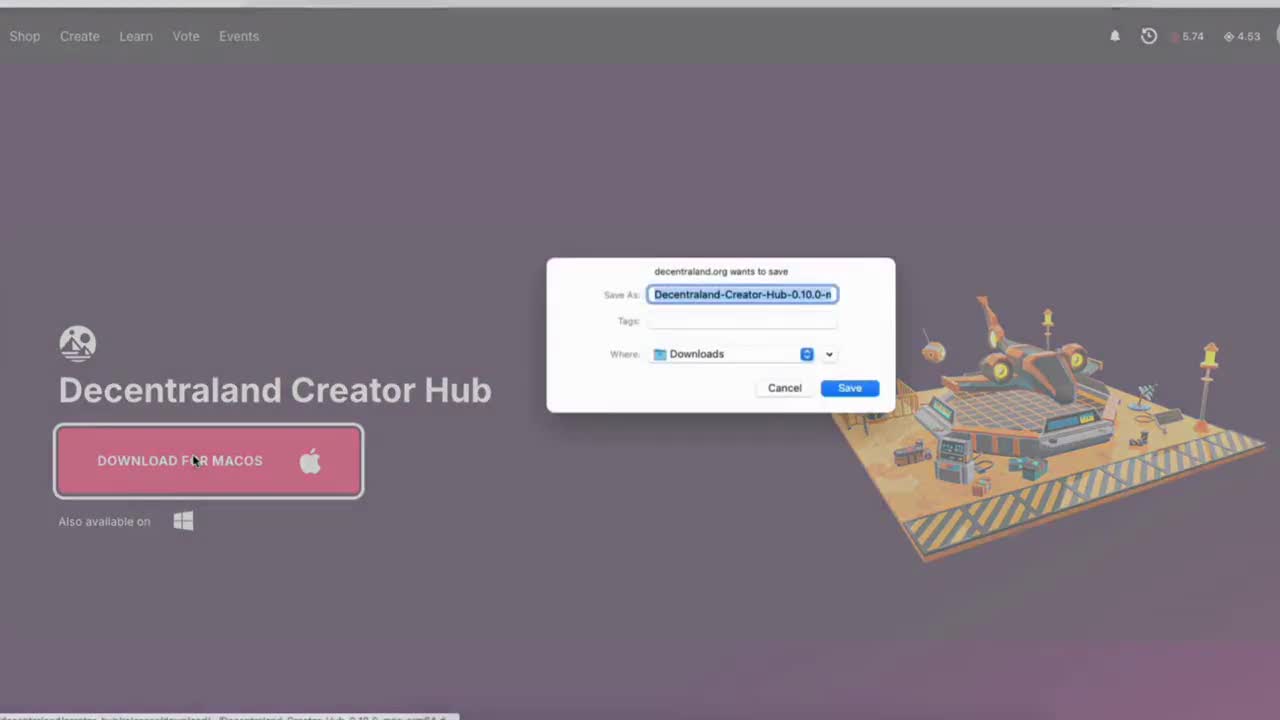Expand the save dialog with the chevron arrow
The width and height of the screenshot is (1280, 720).
[x=829, y=354]
